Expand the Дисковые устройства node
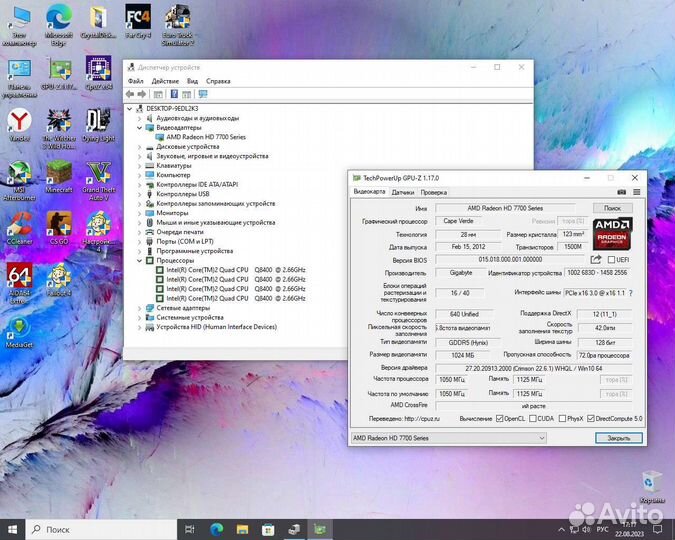 pyautogui.click(x=139, y=147)
